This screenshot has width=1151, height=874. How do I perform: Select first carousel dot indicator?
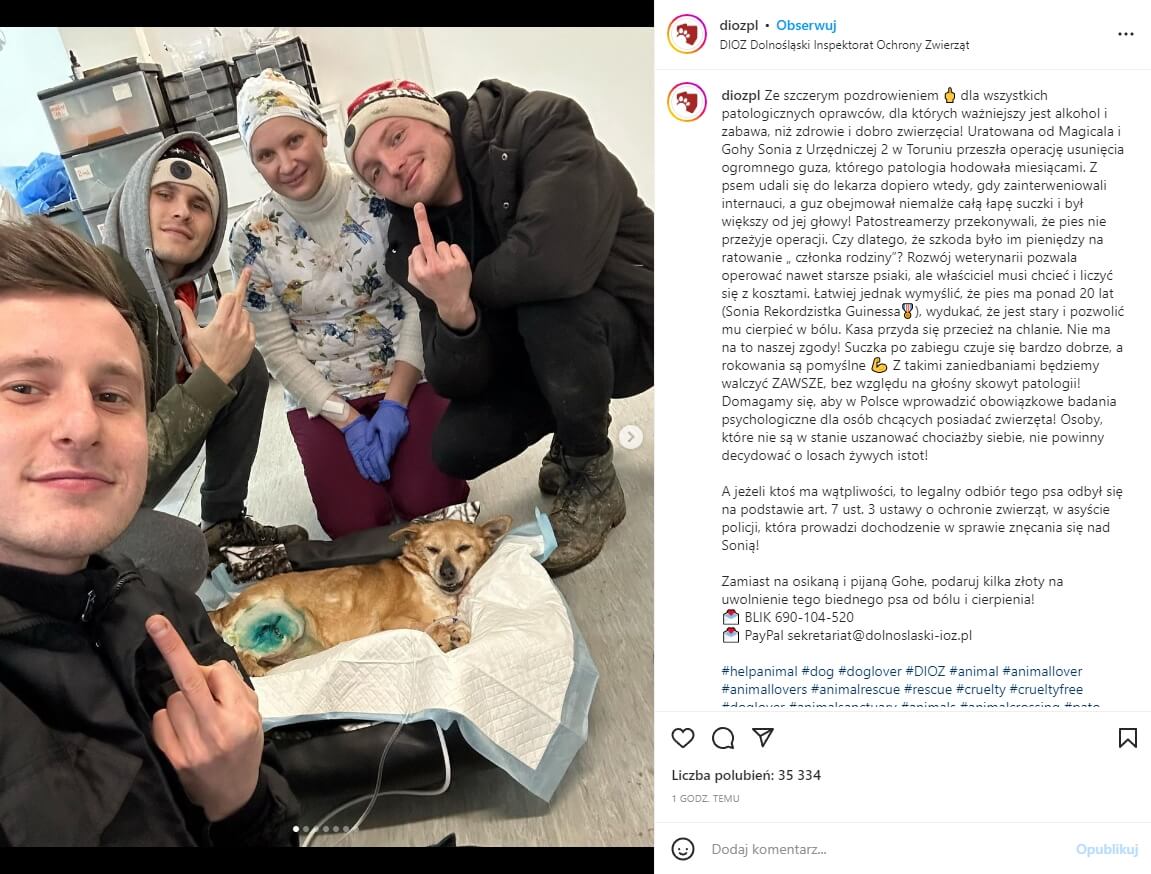tap(296, 829)
